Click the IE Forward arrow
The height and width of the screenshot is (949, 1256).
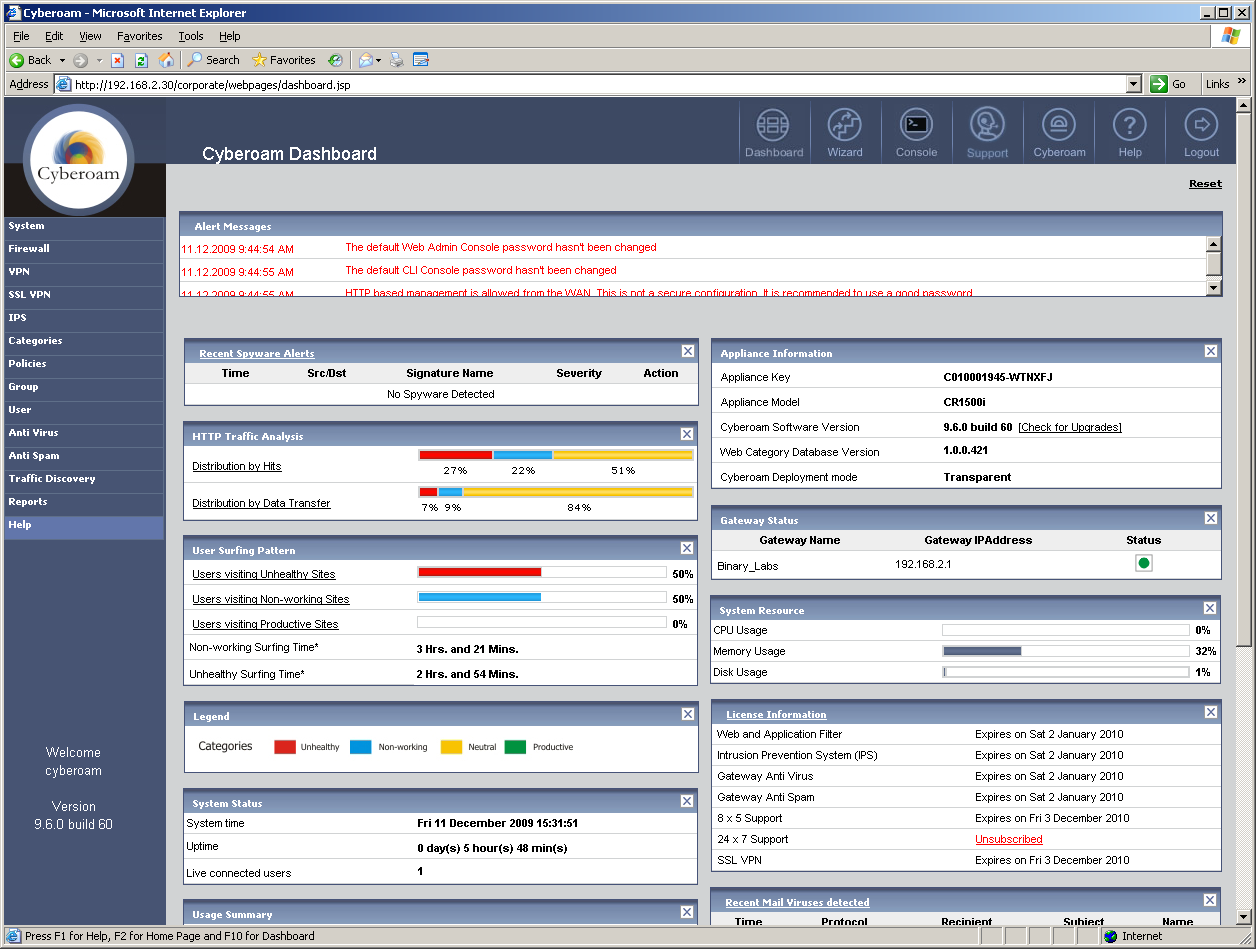pos(81,60)
